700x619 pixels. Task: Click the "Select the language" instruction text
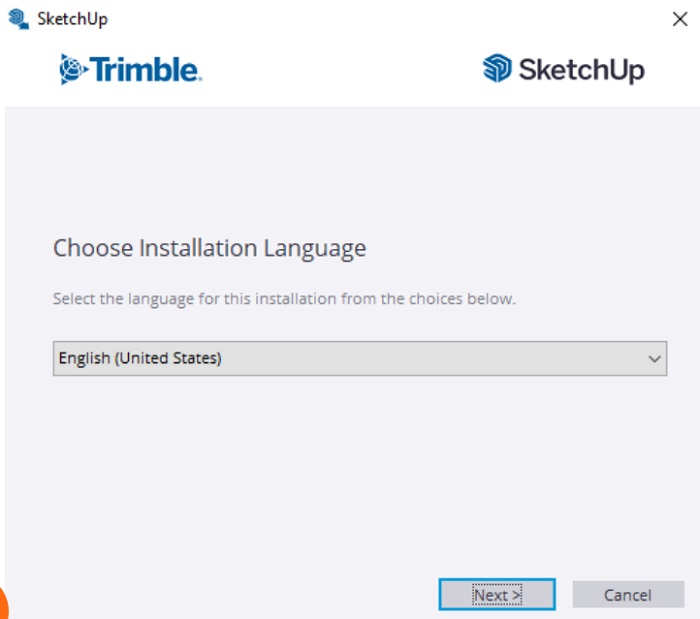pos(284,299)
